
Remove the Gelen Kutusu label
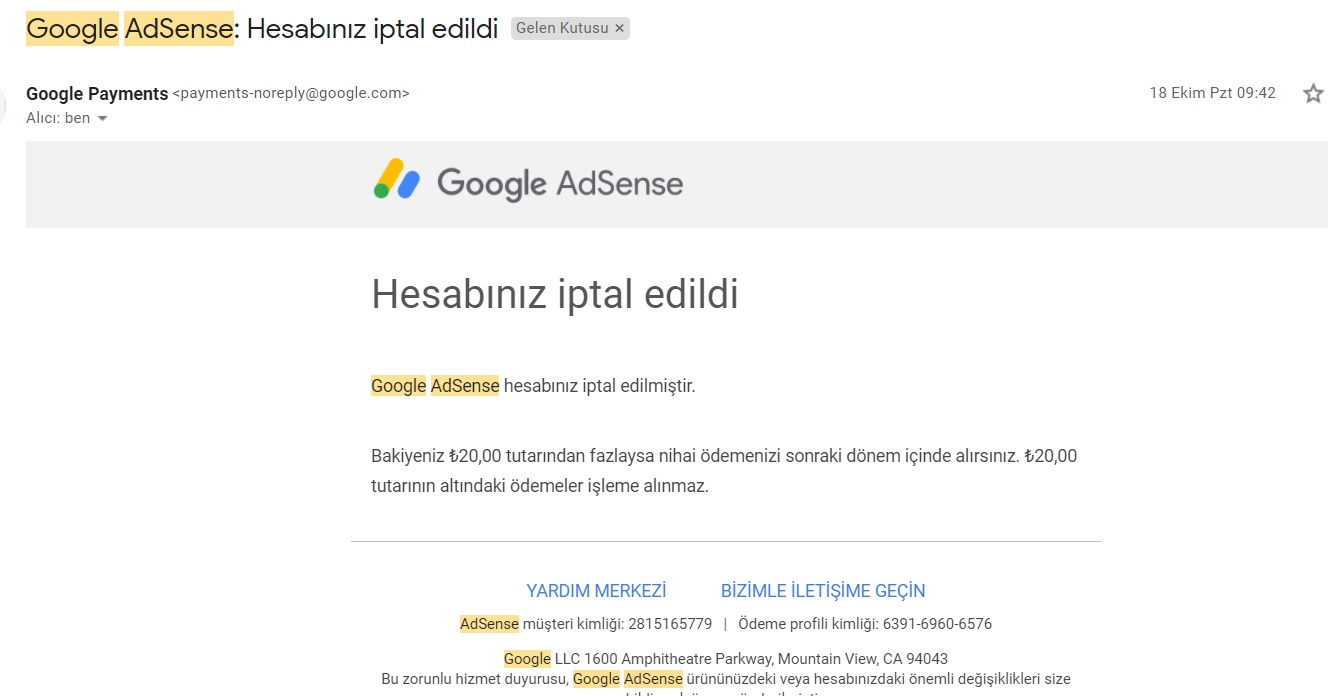click(619, 28)
